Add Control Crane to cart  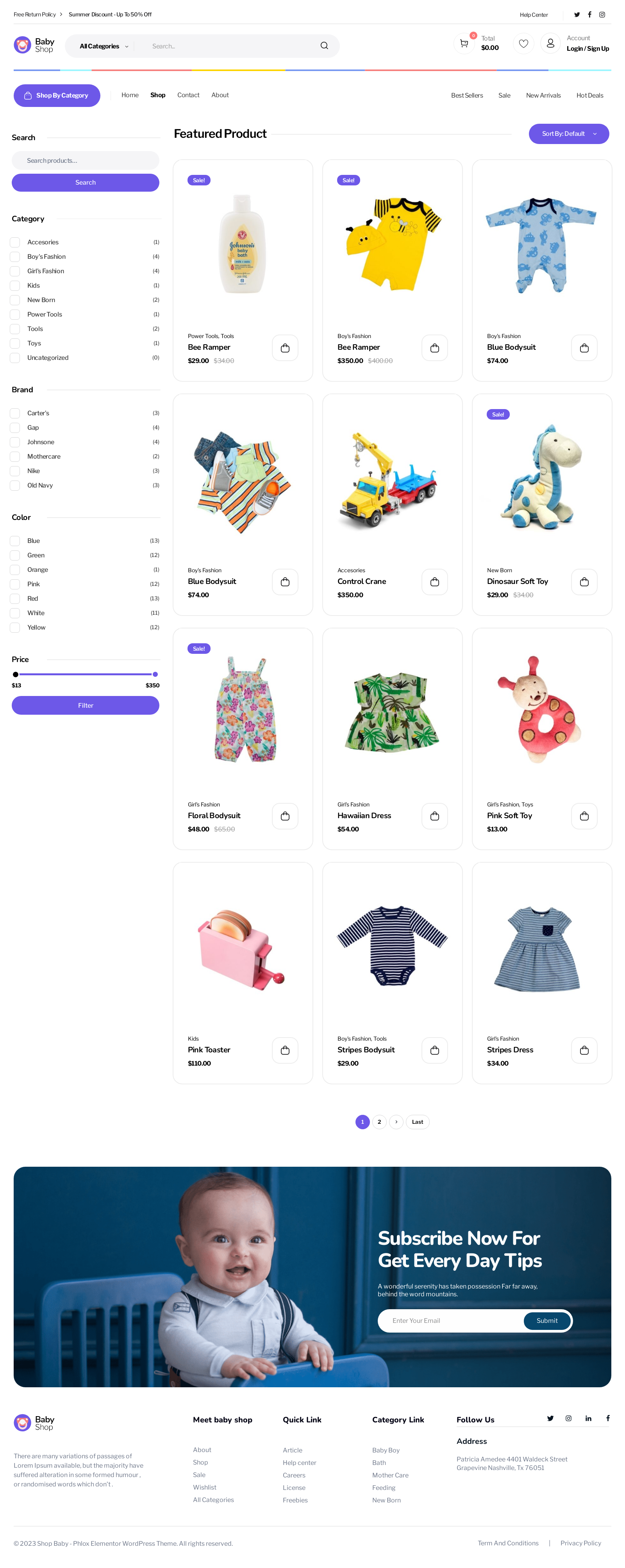click(434, 582)
